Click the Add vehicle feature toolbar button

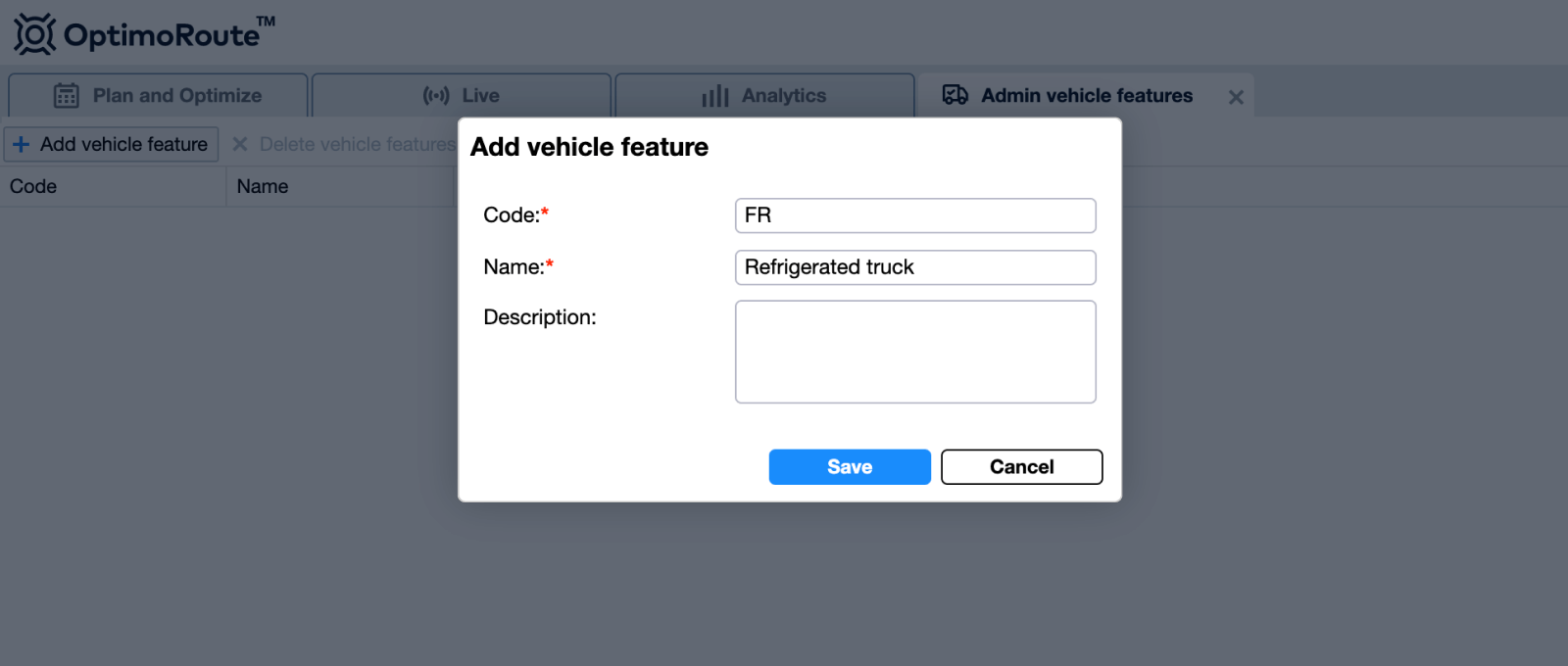(x=112, y=144)
